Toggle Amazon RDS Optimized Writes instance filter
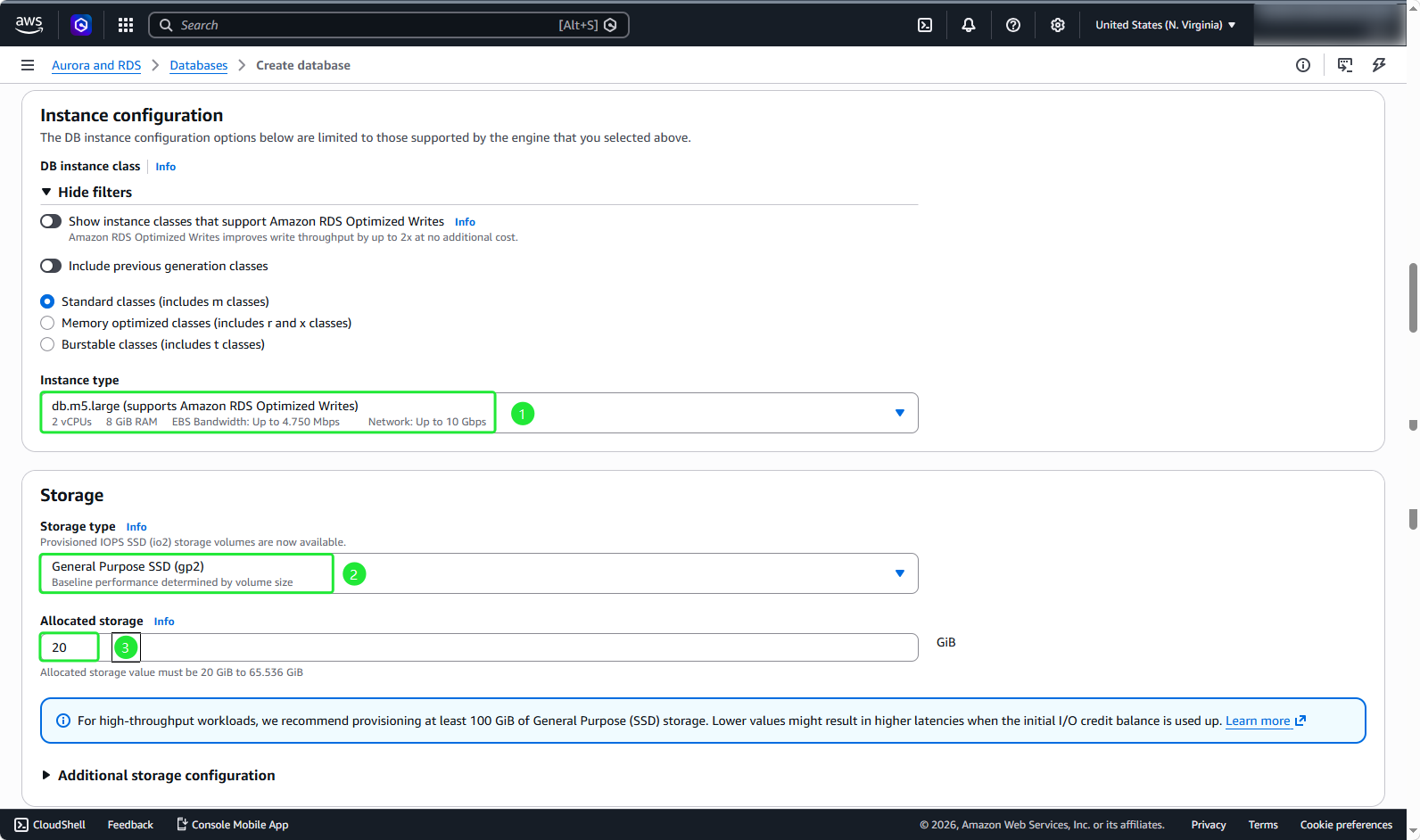This screenshot has height=840, width=1420. [51, 221]
